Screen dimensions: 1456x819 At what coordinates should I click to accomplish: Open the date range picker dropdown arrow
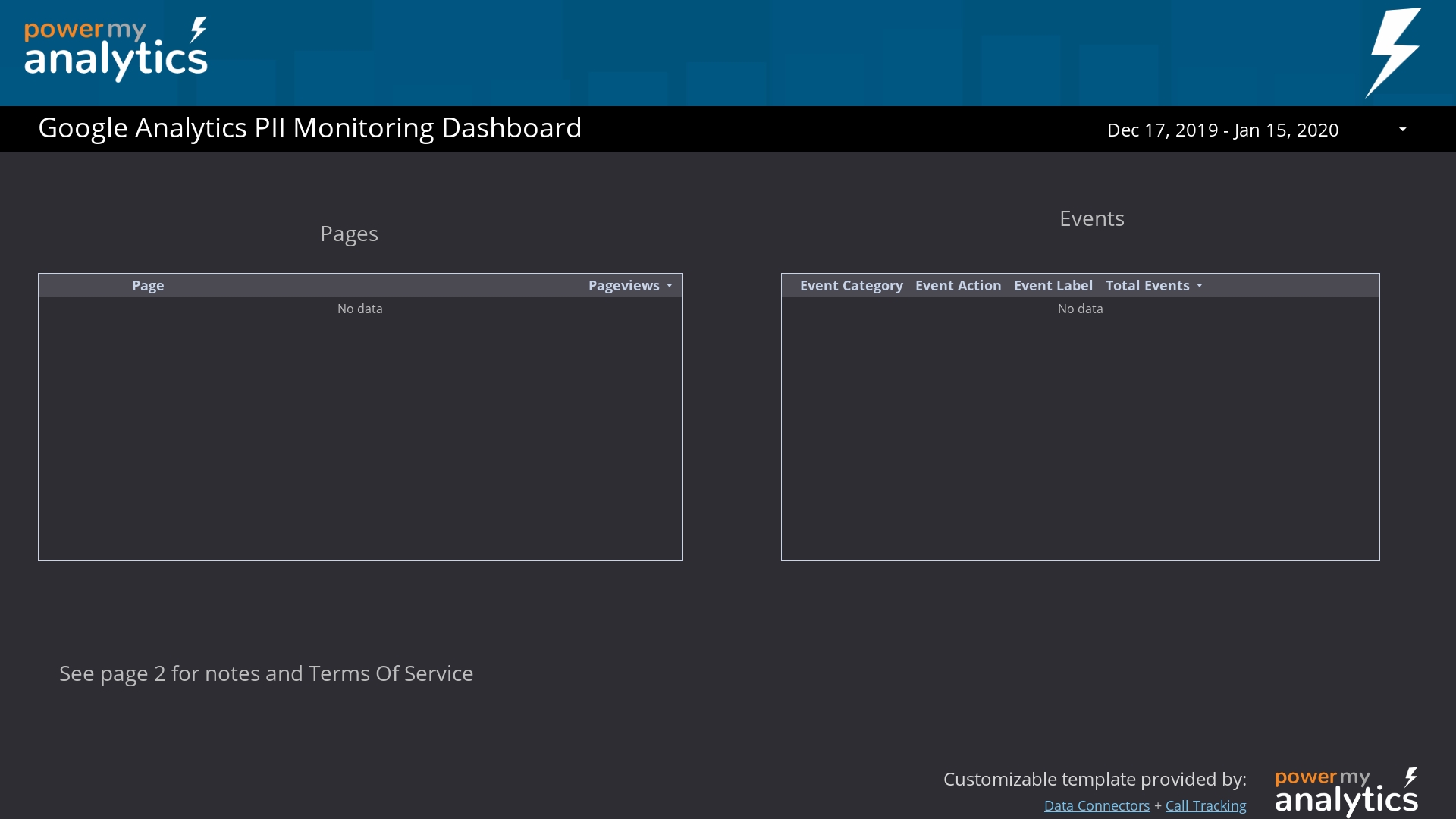(1401, 129)
